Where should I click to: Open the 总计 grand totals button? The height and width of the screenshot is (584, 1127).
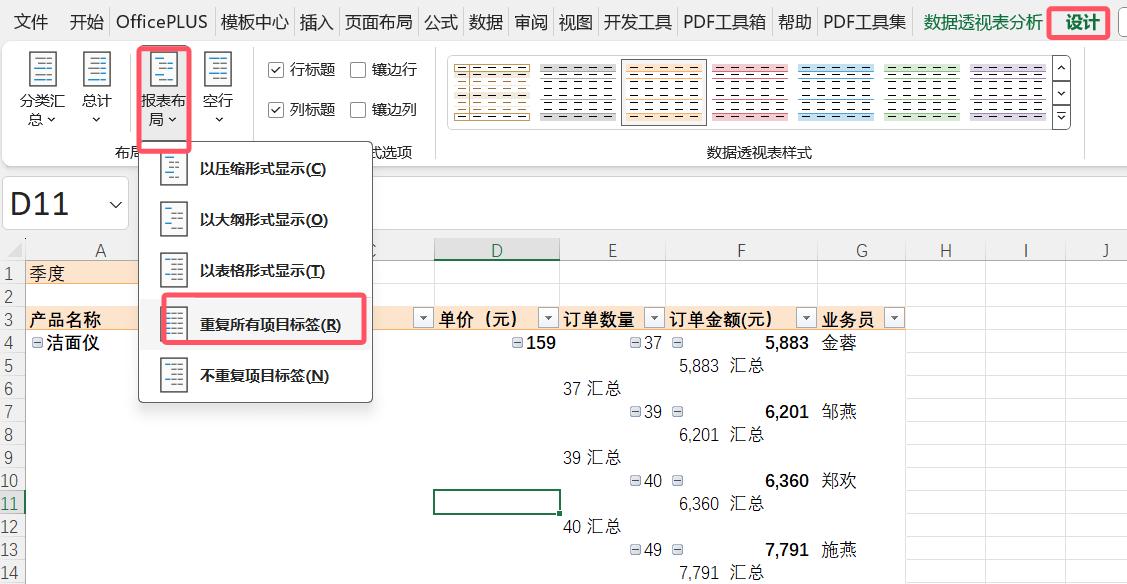pyautogui.click(x=96, y=88)
